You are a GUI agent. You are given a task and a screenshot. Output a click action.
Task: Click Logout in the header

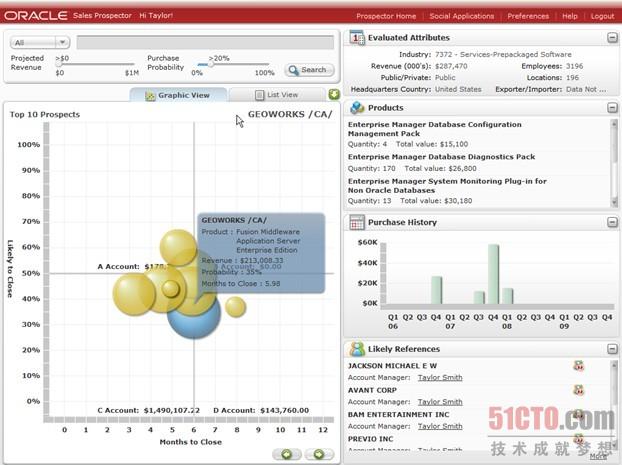click(602, 16)
